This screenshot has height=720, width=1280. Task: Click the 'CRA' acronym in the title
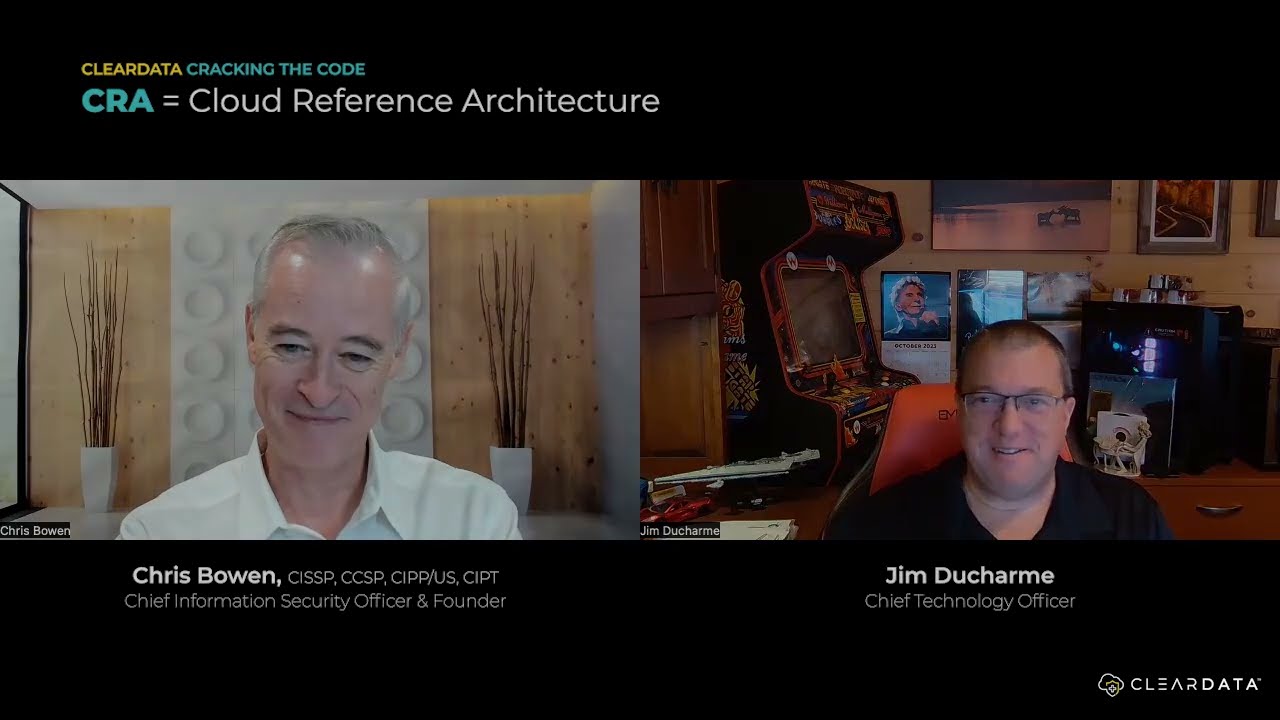pos(117,101)
